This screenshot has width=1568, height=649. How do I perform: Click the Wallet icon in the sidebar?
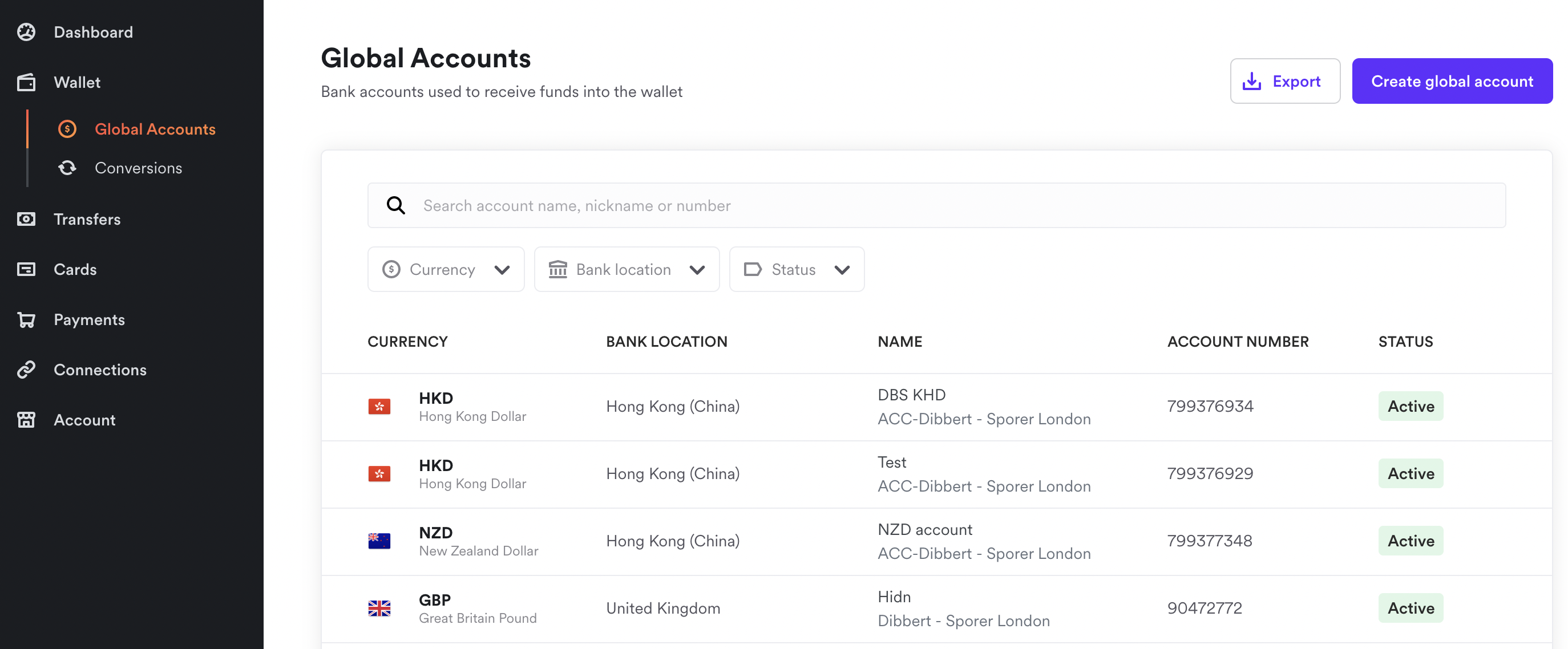(x=27, y=82)
